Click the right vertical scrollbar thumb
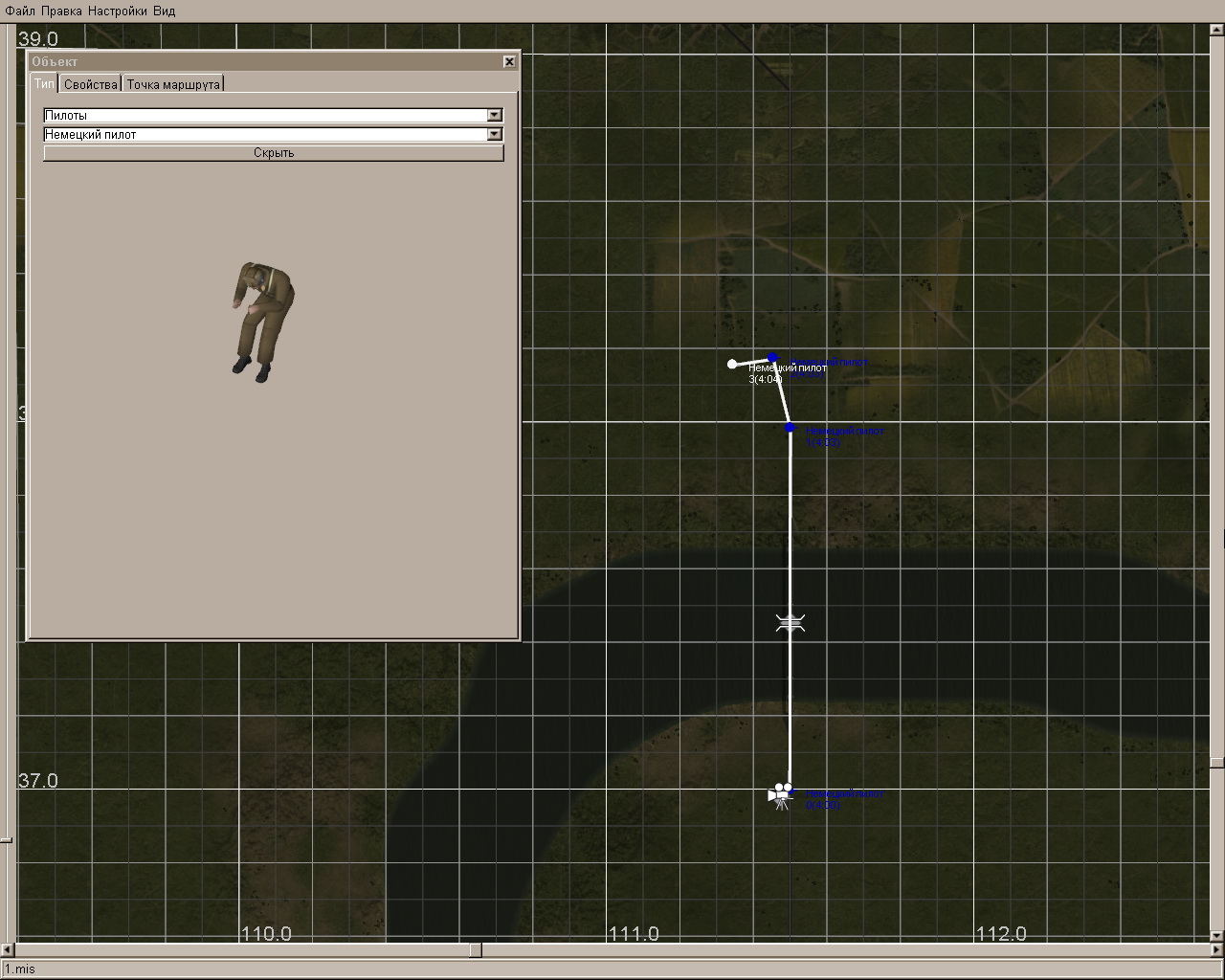1225x980 pixels. (1216, 763)
